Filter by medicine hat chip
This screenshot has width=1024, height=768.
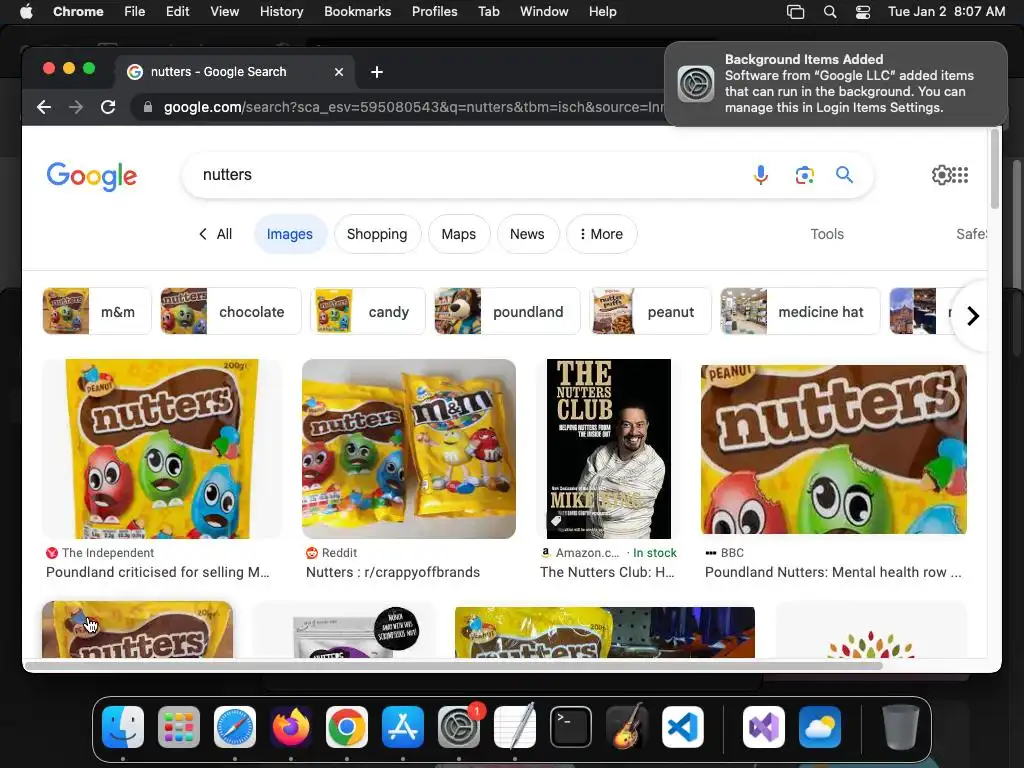[x=801, y=312]
